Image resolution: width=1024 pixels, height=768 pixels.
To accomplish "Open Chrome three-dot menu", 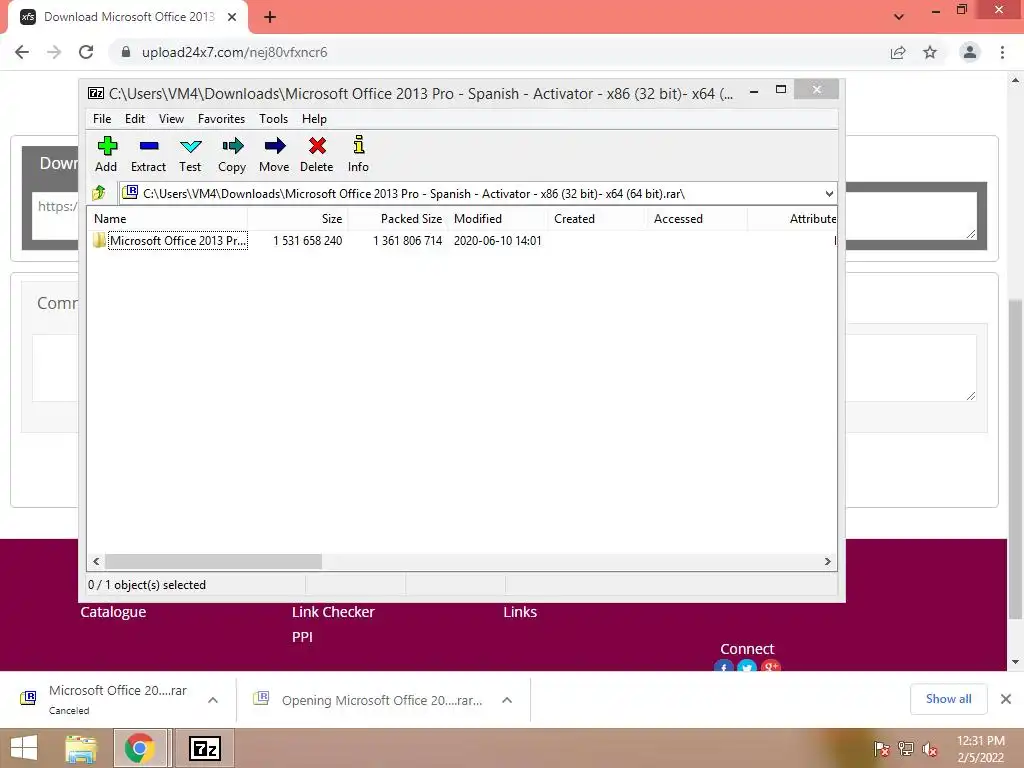I will 1002,52.
